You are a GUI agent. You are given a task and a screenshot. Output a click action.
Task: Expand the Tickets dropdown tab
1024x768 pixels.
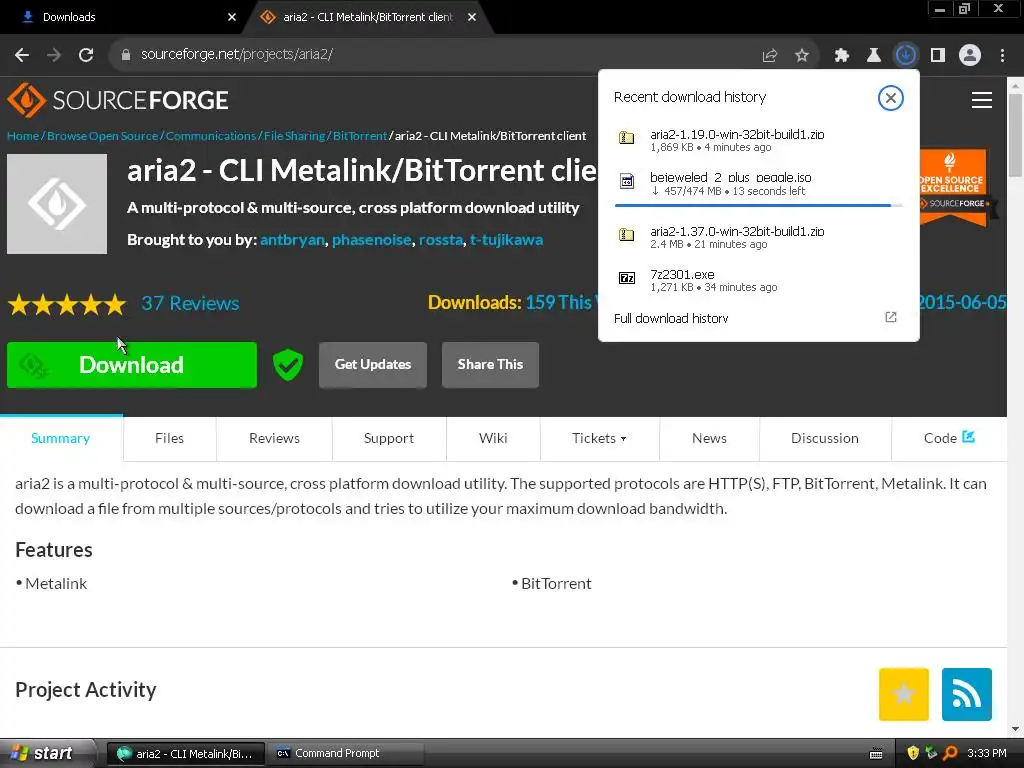click(600, 438)
